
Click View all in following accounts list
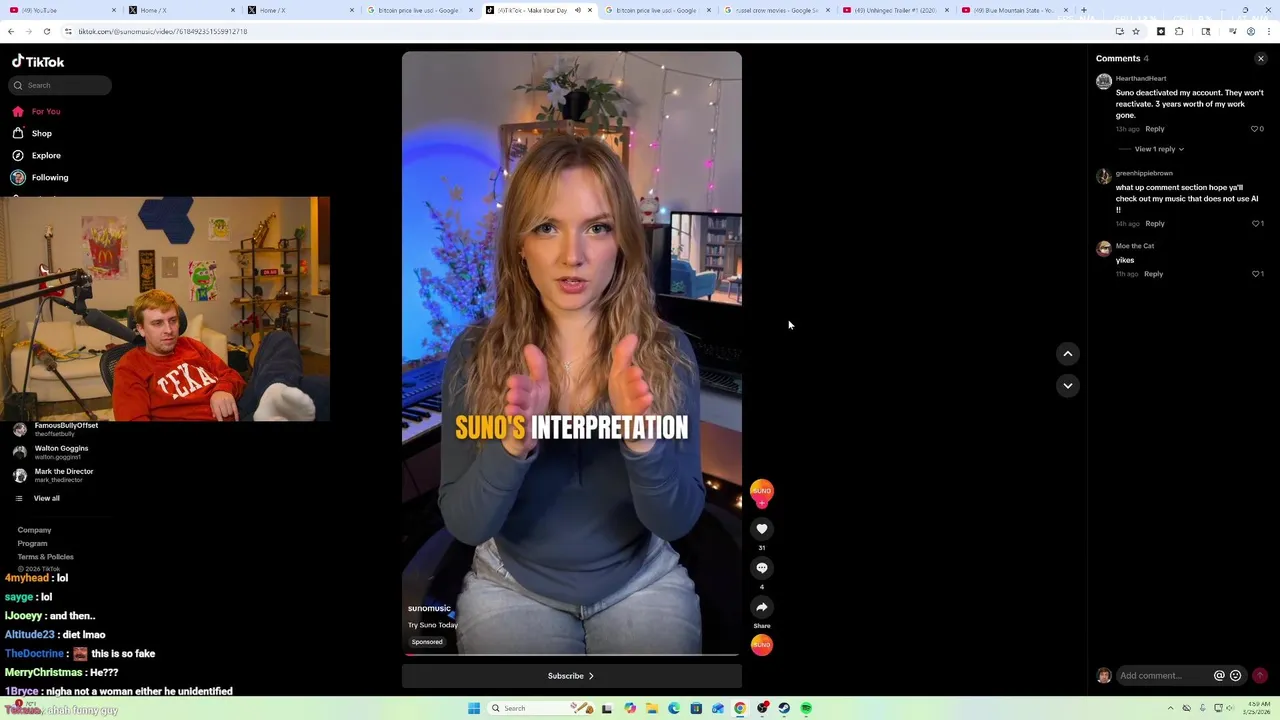[x=46, y=498]
